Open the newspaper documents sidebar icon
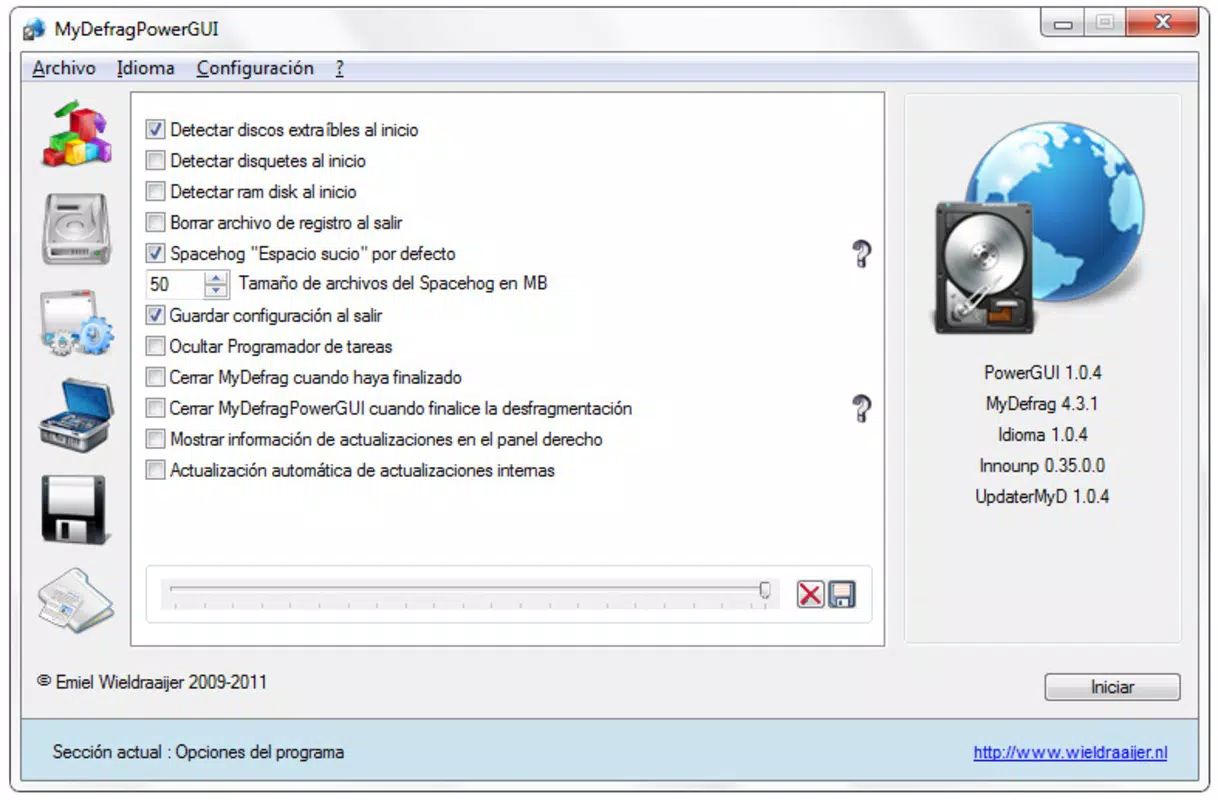This screenshot has height=800, width=1218. tap(76, 601)
